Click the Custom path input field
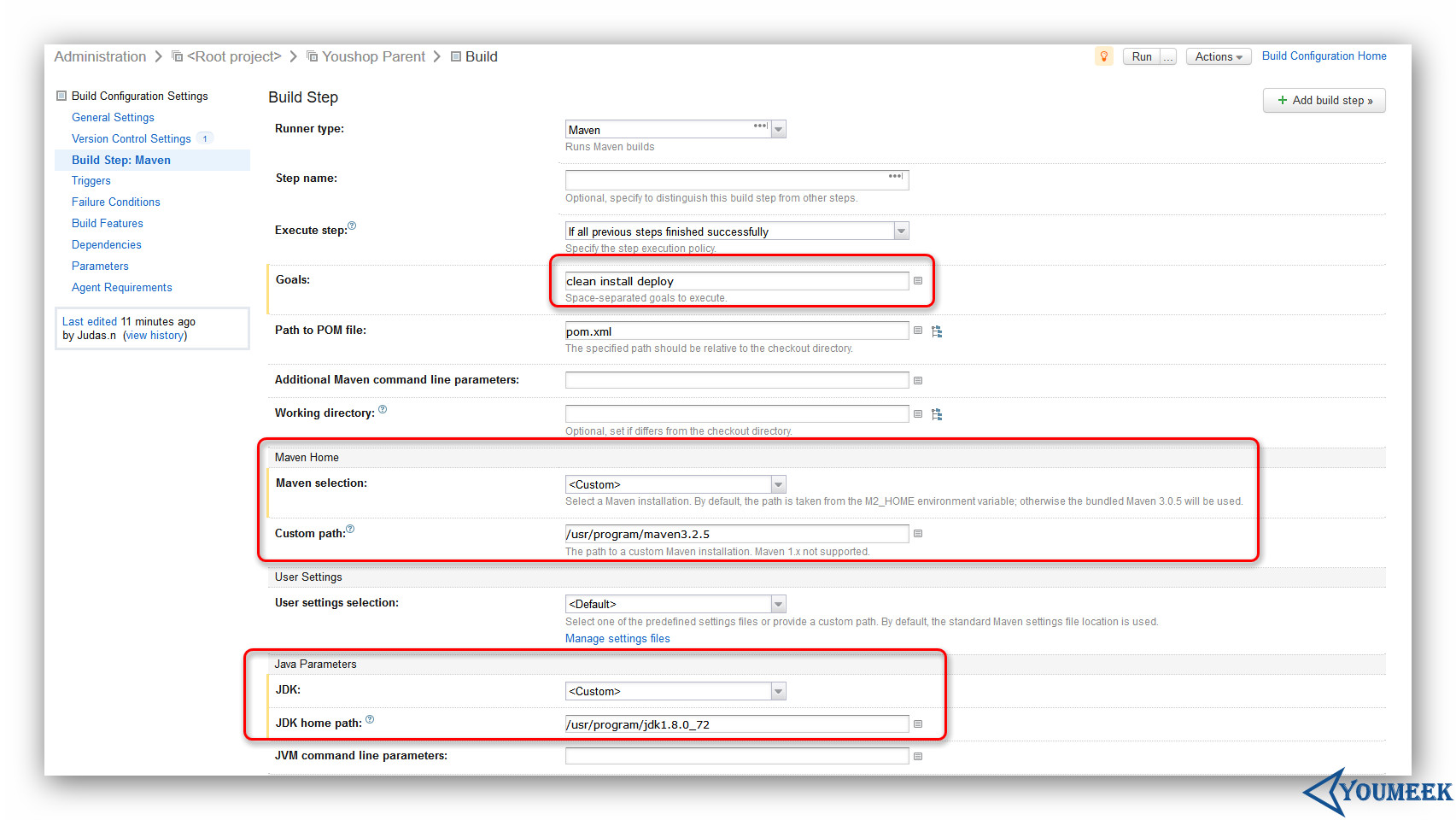This screenshot has height=820, width=1456. 737,534
